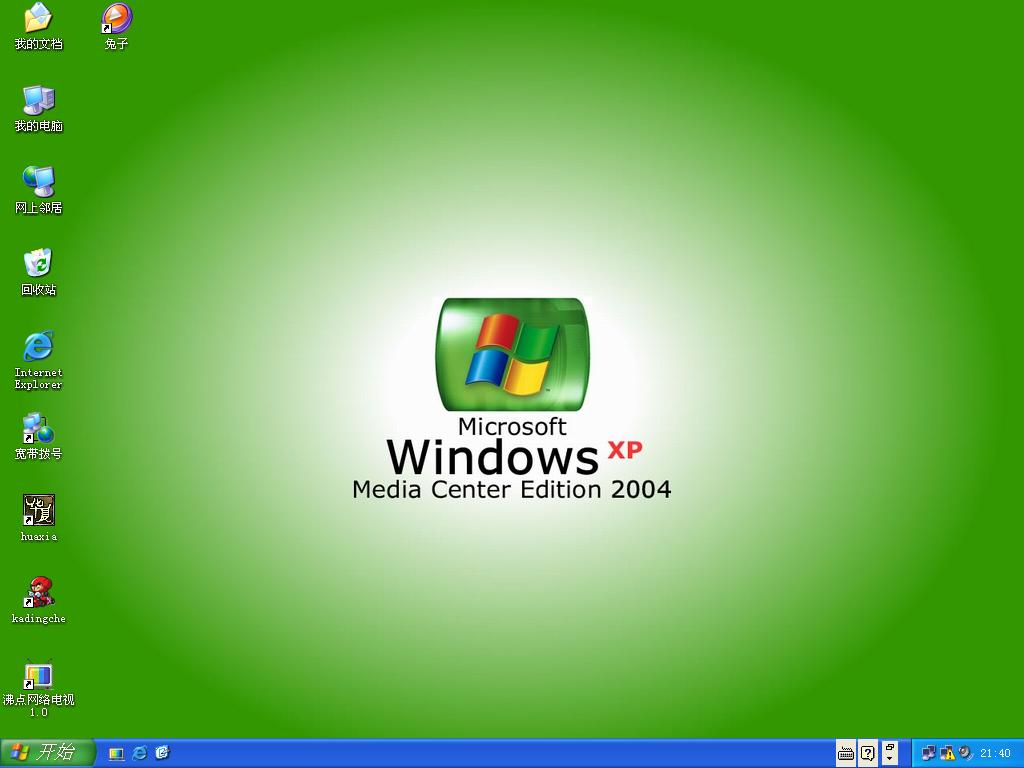Click the kadingche desktop shortcut
The height and width of the screenshot is (768, 1024).
point(39,600)
